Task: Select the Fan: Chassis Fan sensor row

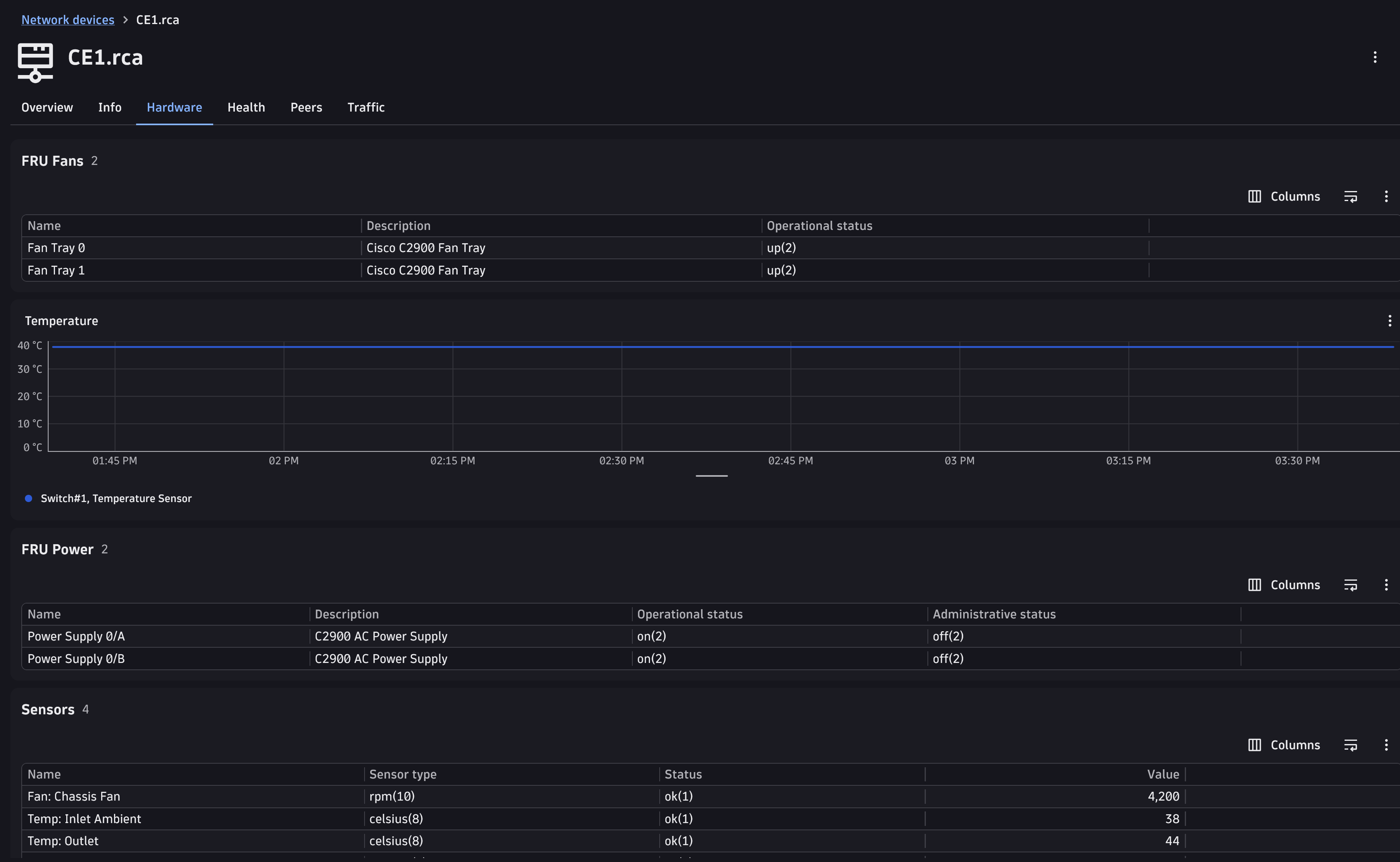Action: (711, 797)
